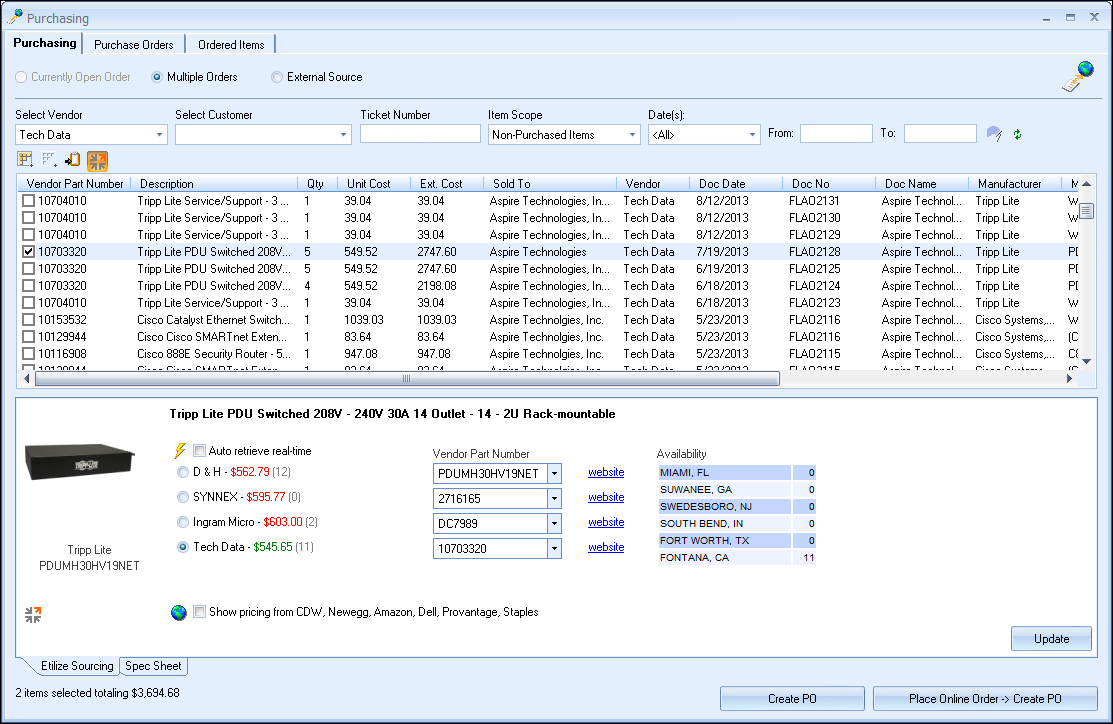Enable Show pricing from CDW, Newegg checkbox

199,612
